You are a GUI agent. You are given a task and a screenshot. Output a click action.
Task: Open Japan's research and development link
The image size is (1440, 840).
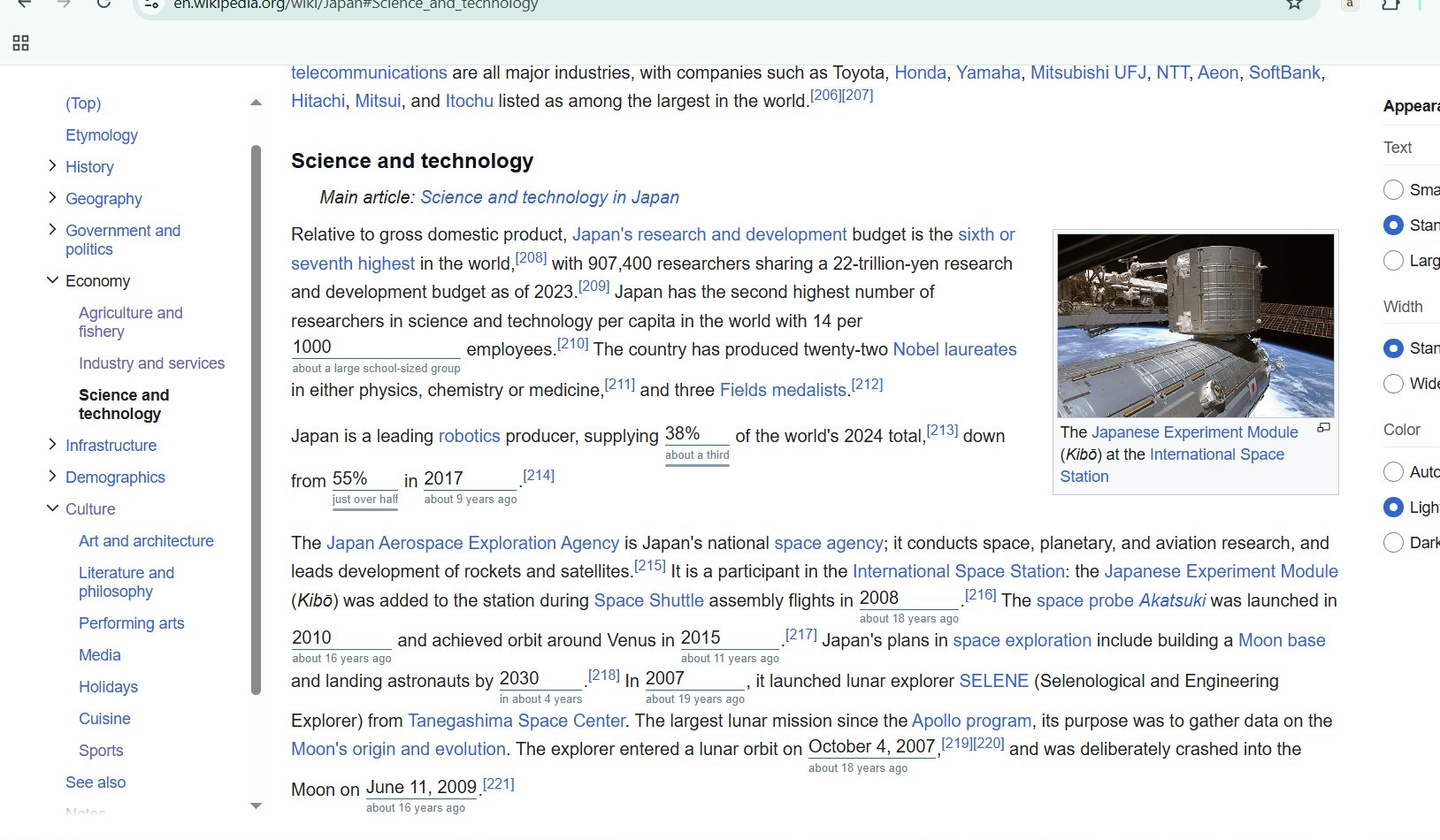click(709, 234)
